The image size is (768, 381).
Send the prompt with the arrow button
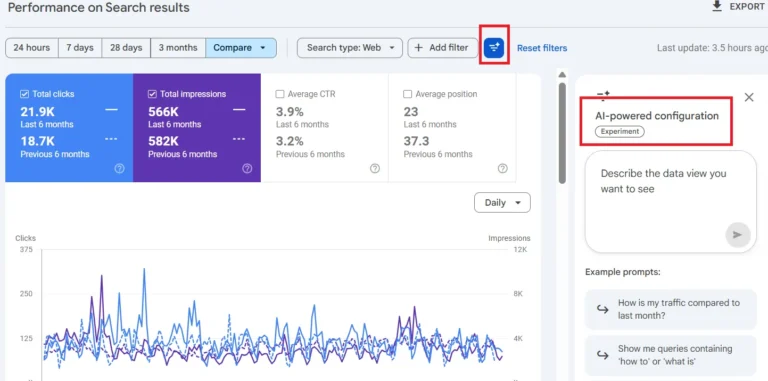(737, 235)
